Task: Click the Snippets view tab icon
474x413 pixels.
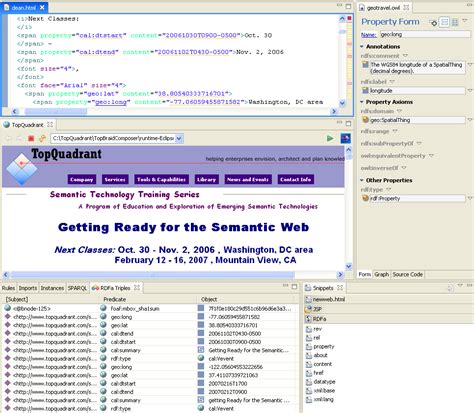Action: point(308,288)
